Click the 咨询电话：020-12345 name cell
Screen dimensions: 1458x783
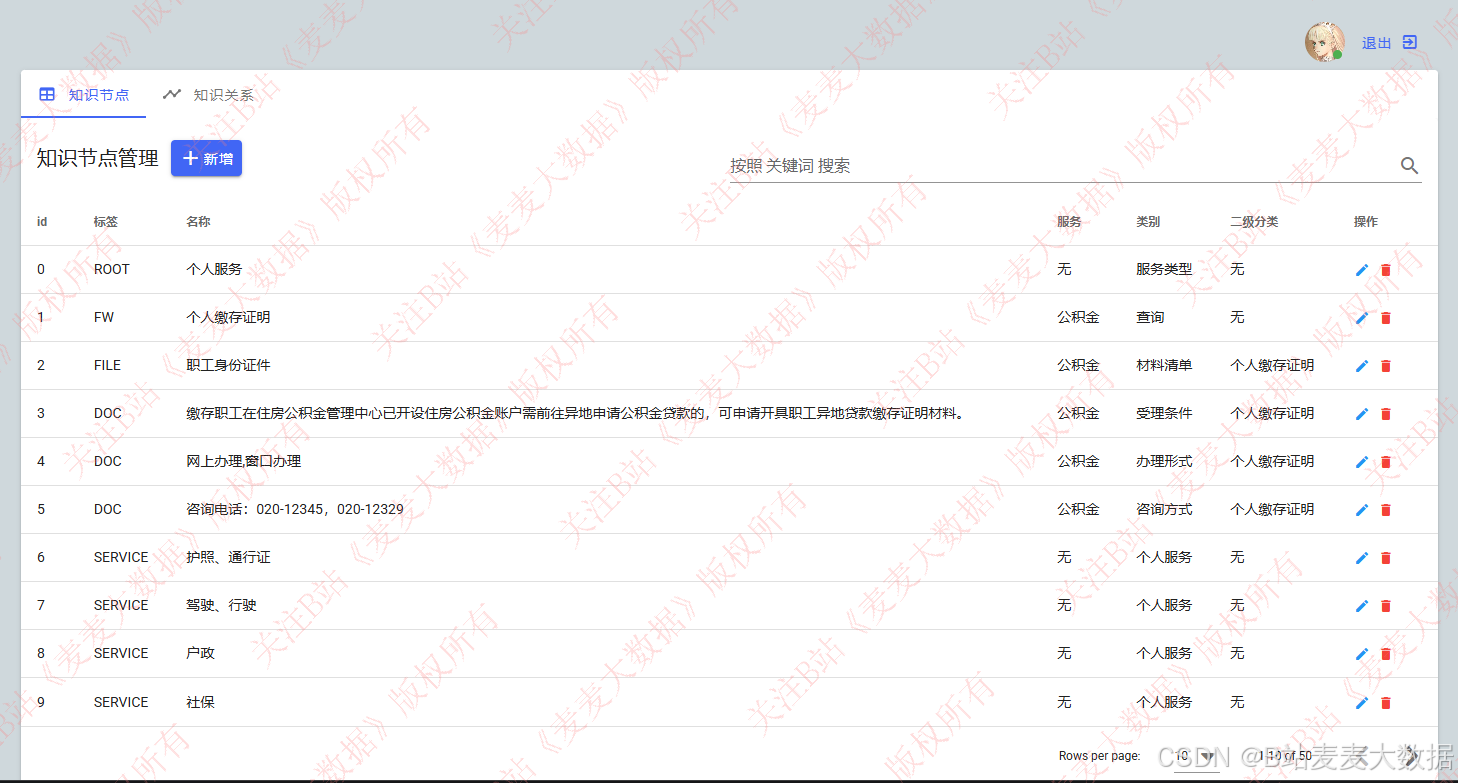(295, 510)
